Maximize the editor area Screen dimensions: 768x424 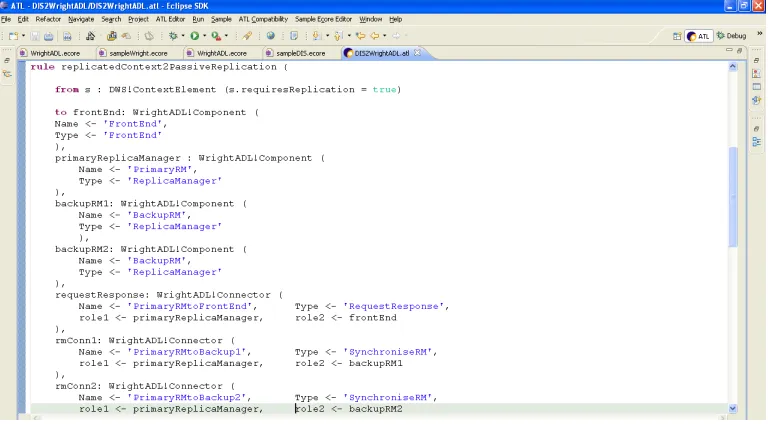coord(740,50)
